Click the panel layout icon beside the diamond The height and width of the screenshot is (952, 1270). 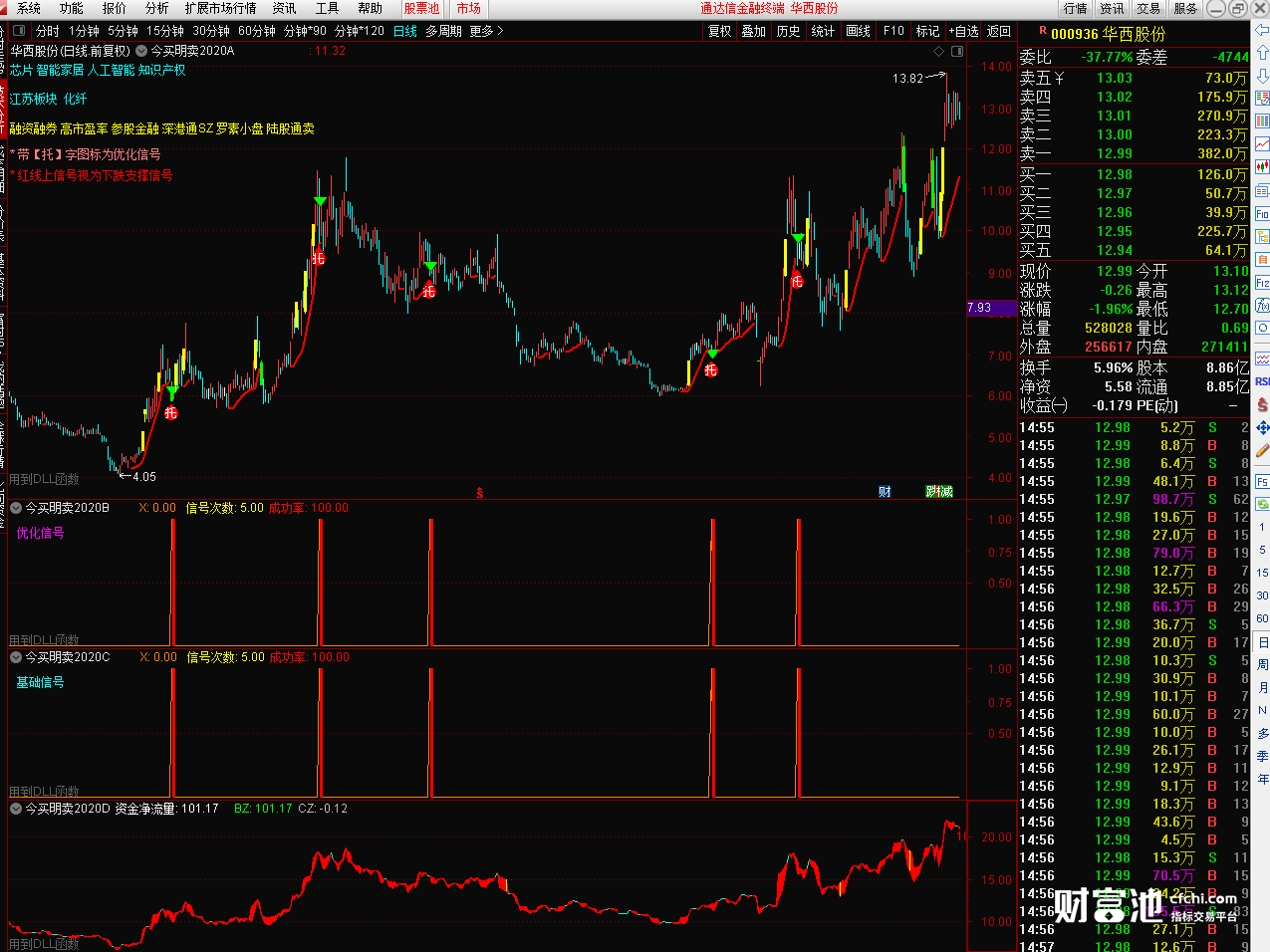pos(957,51)
